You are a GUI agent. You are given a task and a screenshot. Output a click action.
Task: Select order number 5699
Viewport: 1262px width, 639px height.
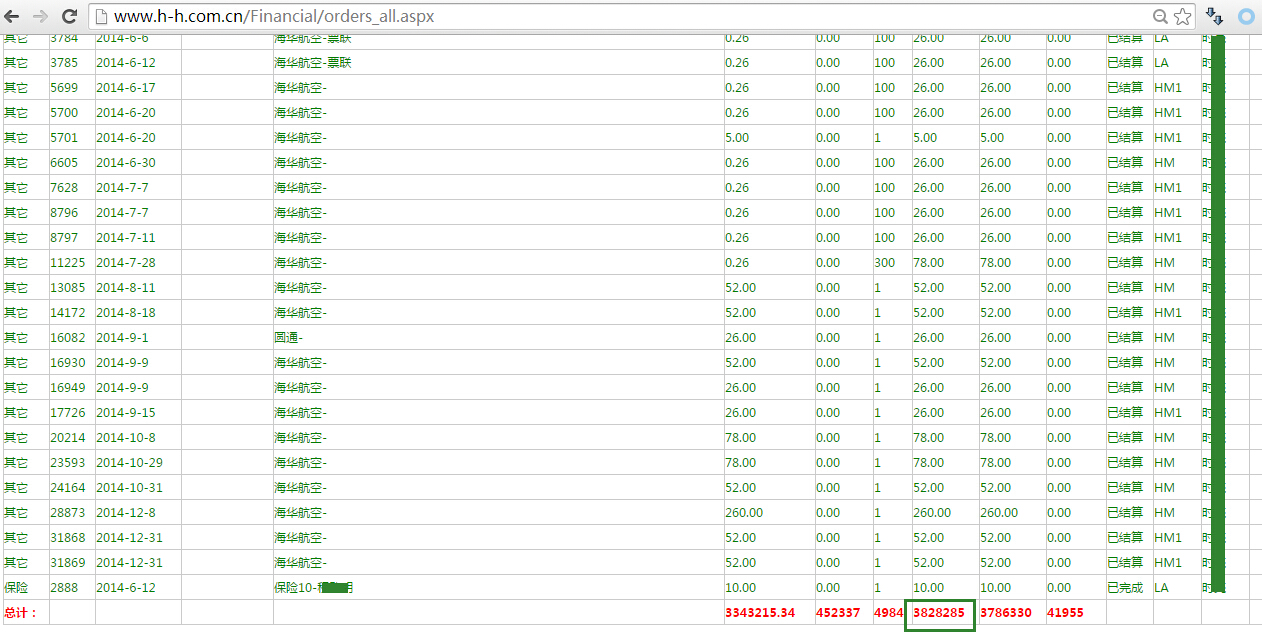(x=64, y=87)
